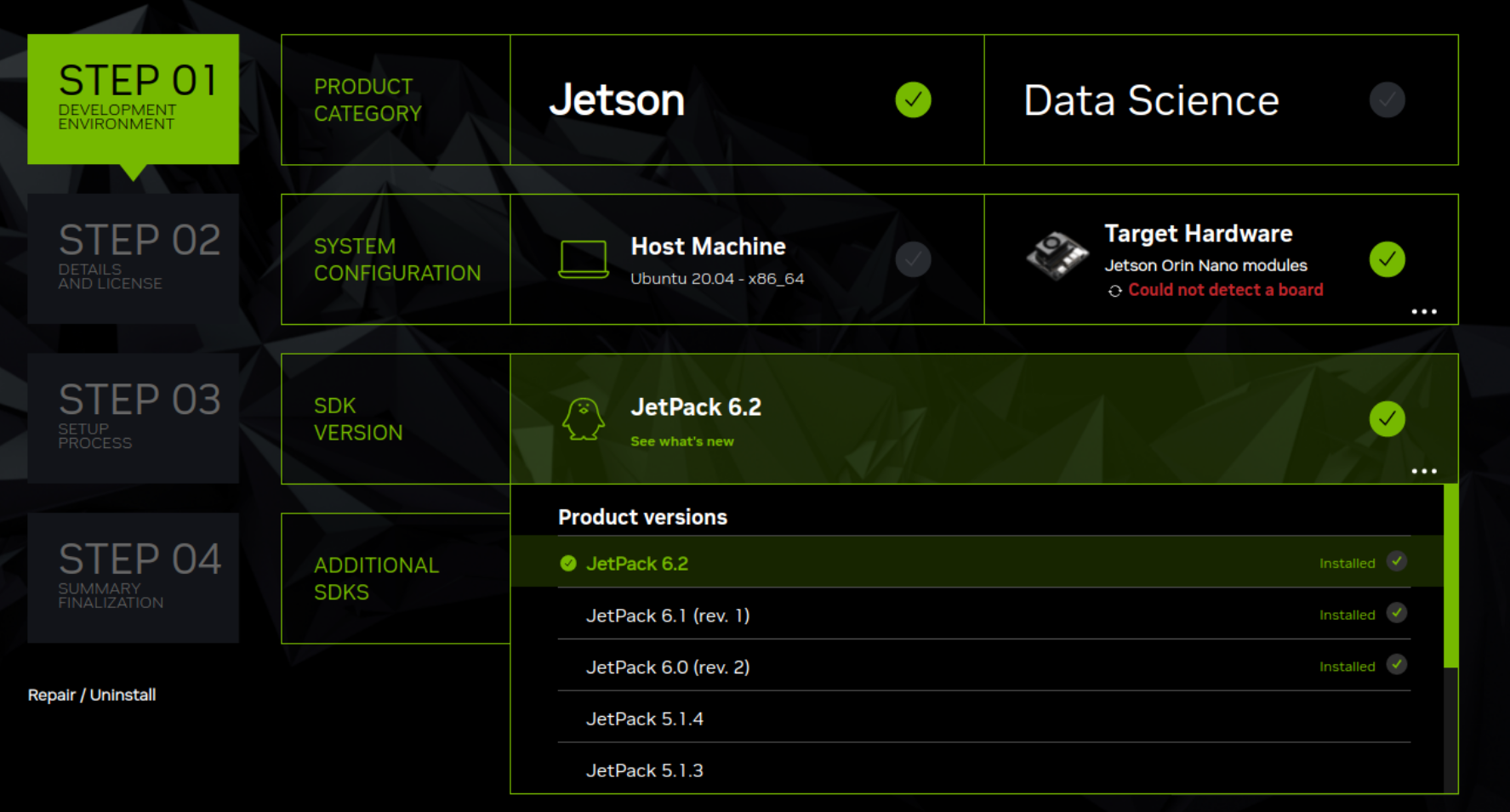Go to STEP 04 Summary Finalization

pyautogui.click(x=133, y=577)
